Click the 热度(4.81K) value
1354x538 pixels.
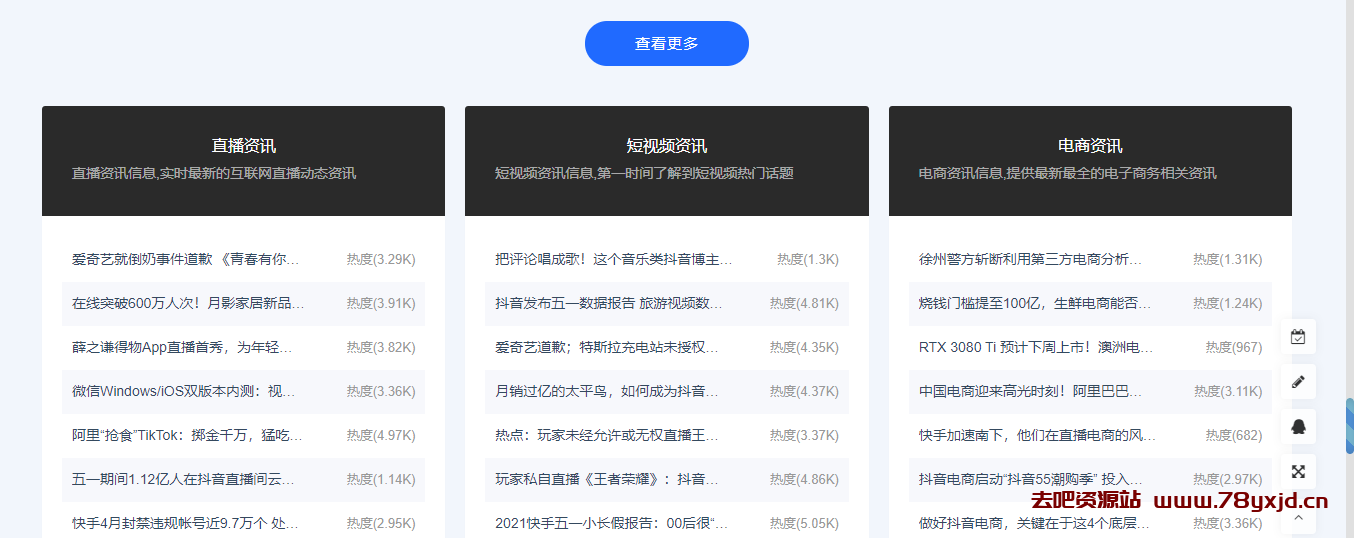pyautogui.click(x=804, y=303)
